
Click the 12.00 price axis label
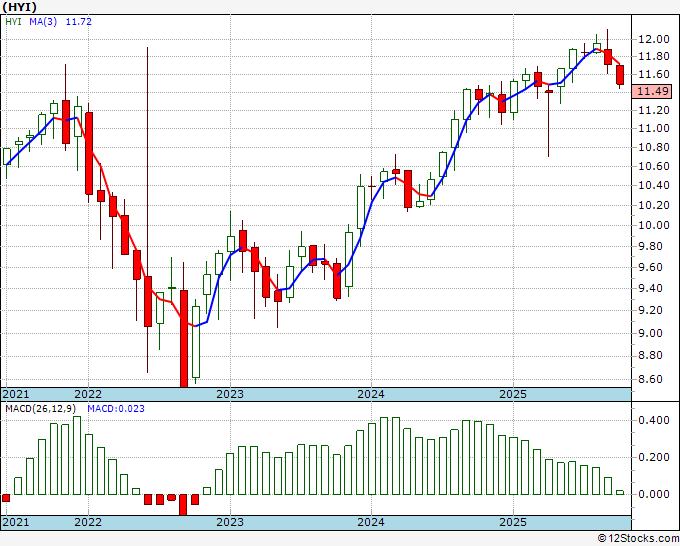(654, 39)
